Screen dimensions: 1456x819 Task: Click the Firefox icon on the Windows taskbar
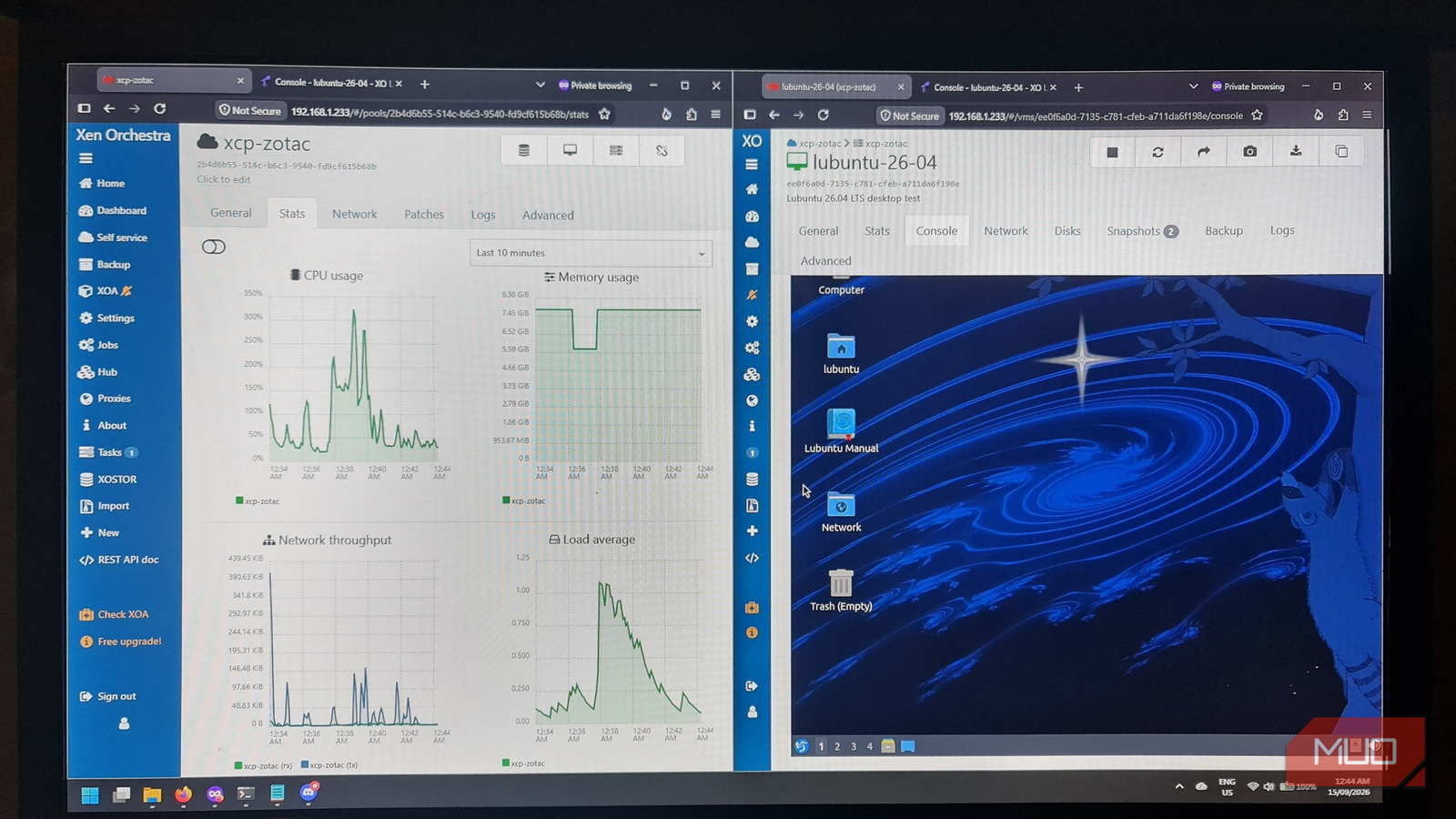(x=183, y=794)
